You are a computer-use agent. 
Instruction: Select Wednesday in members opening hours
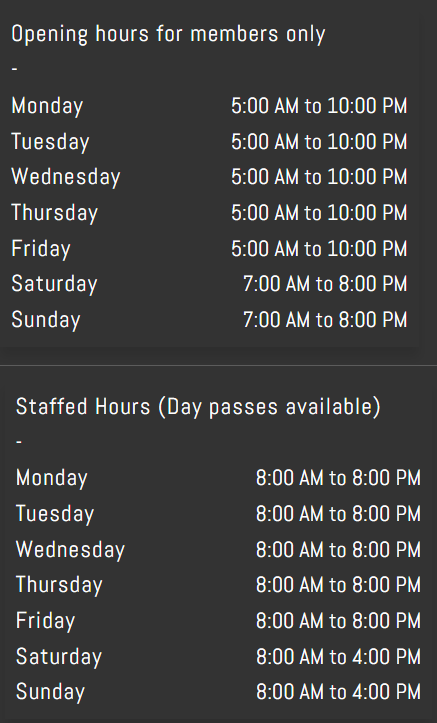[x=65, y=177]
